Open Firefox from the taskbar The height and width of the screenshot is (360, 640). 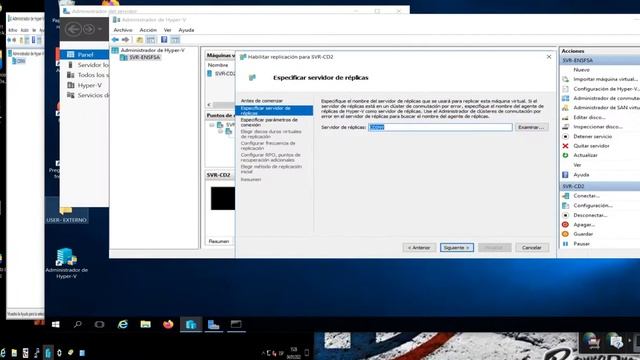(x=168, y=324)
